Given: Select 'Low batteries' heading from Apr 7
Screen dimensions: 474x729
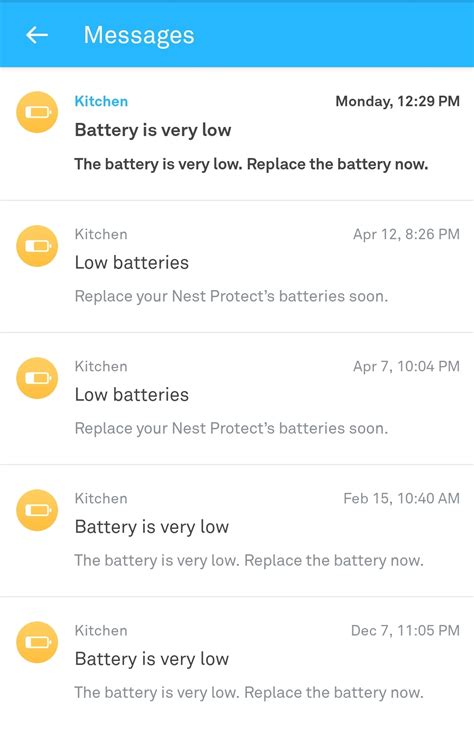Looking at the screenshot, I should point(132,395).
